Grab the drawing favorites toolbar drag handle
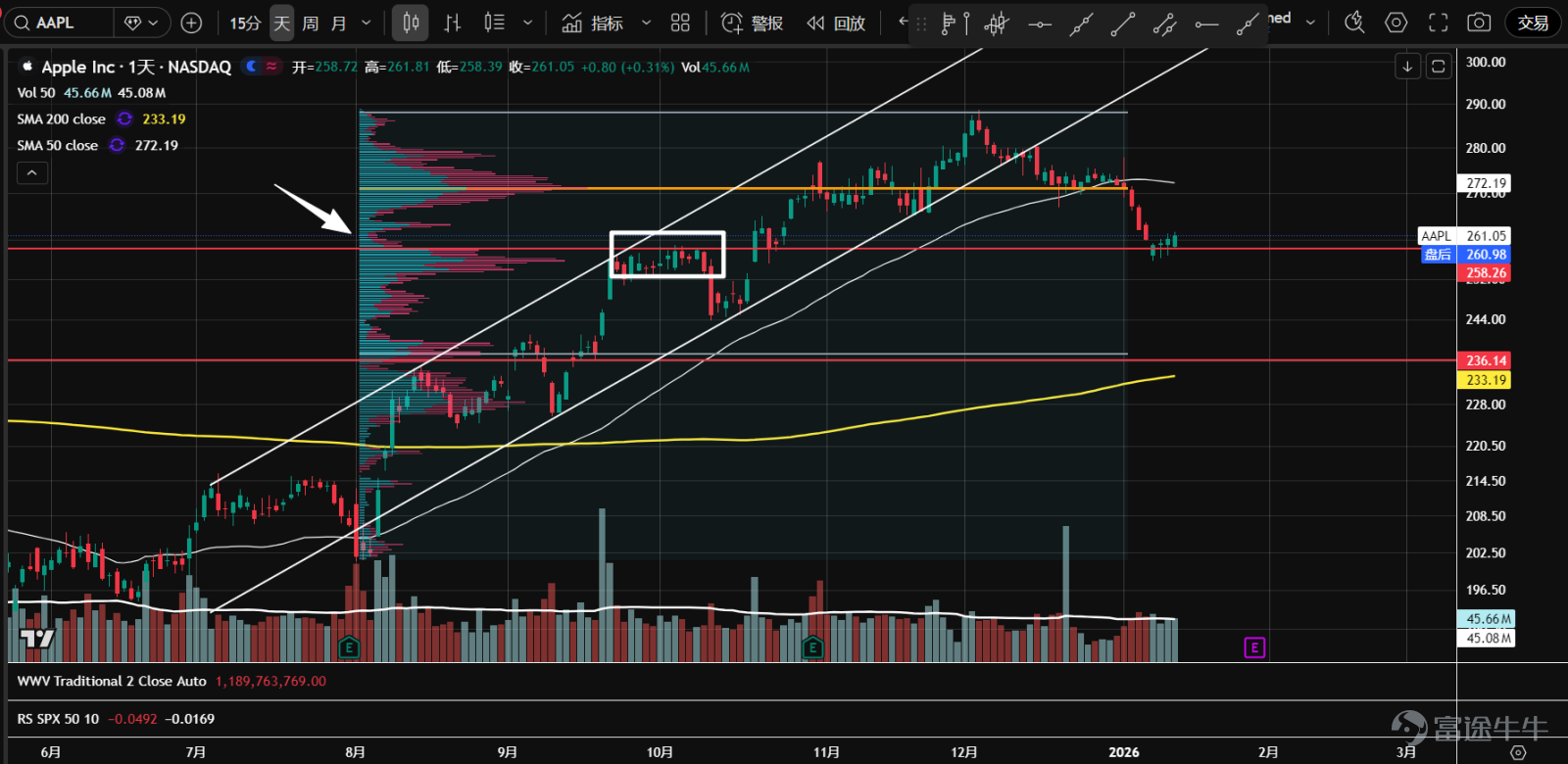This screenshot has height=764, width=1568. (x=921, y=24)
